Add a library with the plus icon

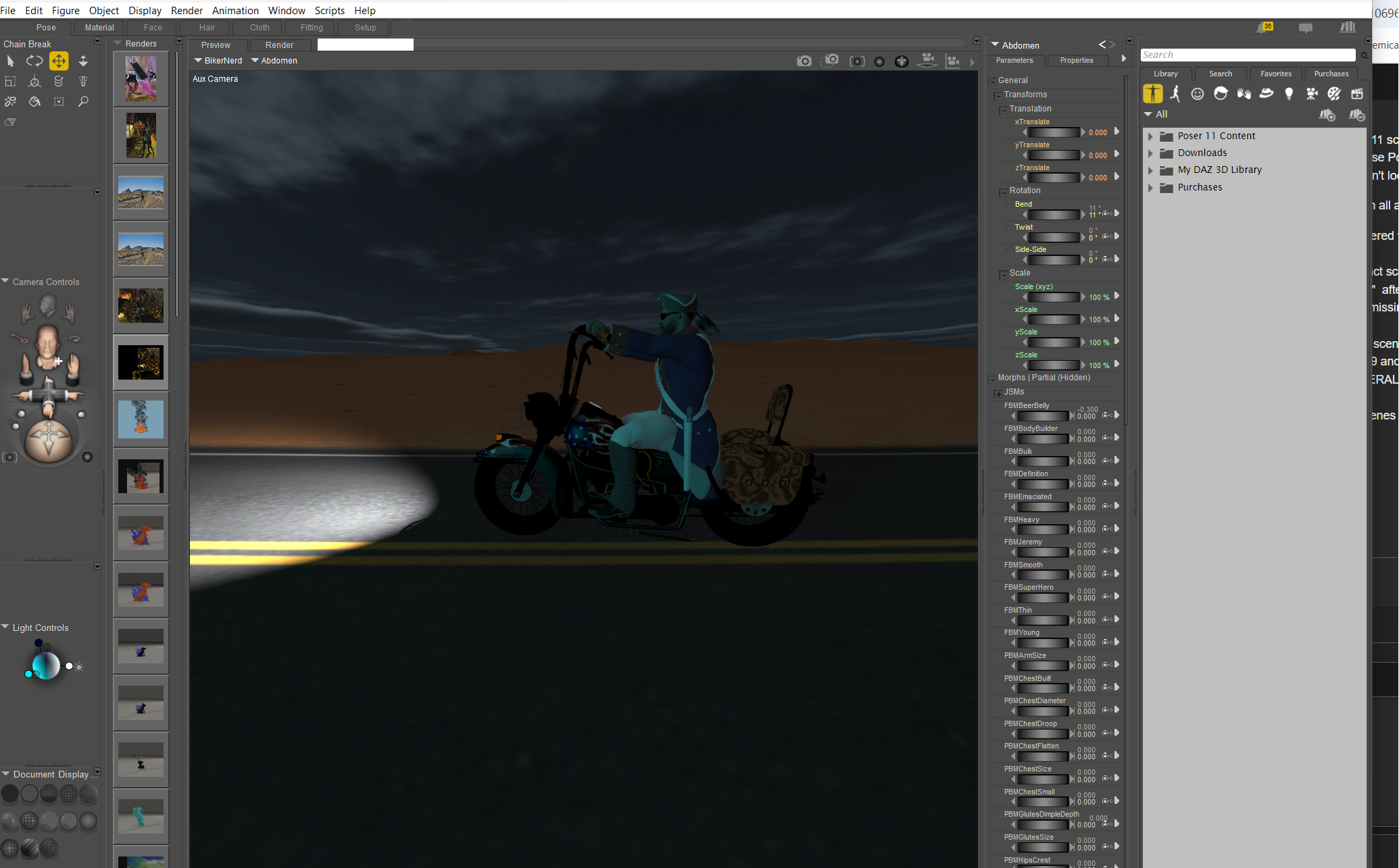[x=1327, y=115]
